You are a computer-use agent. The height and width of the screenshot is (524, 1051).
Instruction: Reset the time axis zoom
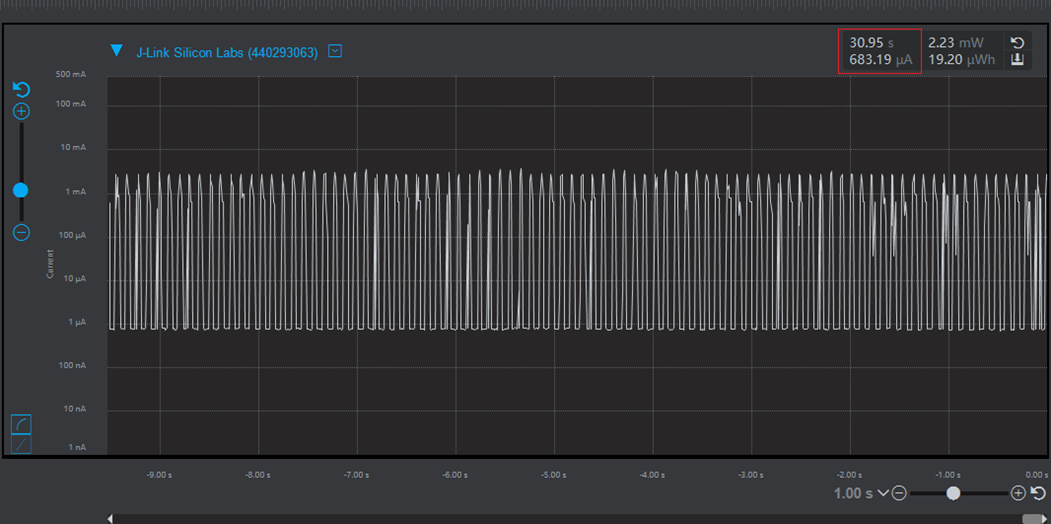coord(1038,493)
